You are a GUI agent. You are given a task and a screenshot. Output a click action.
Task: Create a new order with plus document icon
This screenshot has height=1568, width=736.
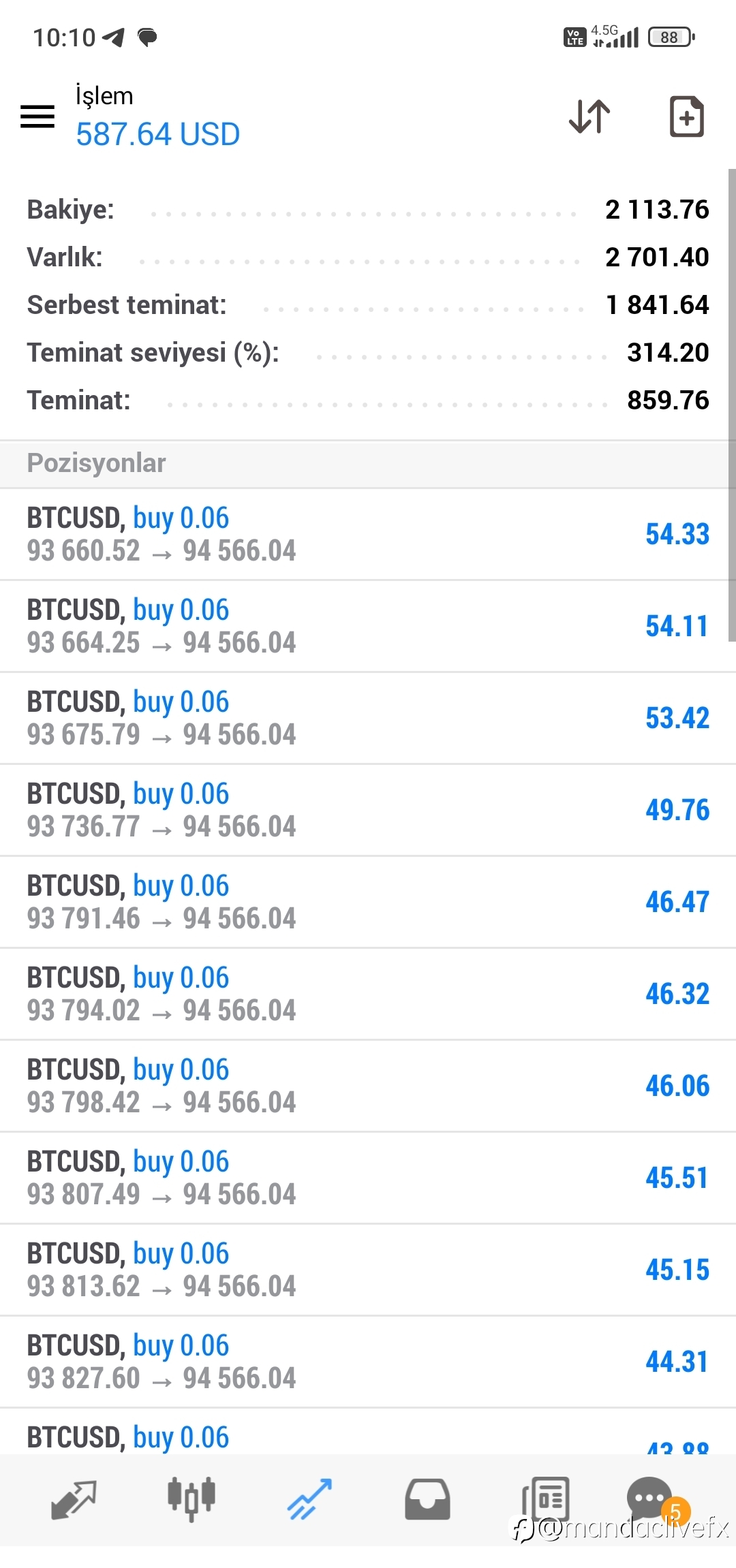click(x=686, y=116)
